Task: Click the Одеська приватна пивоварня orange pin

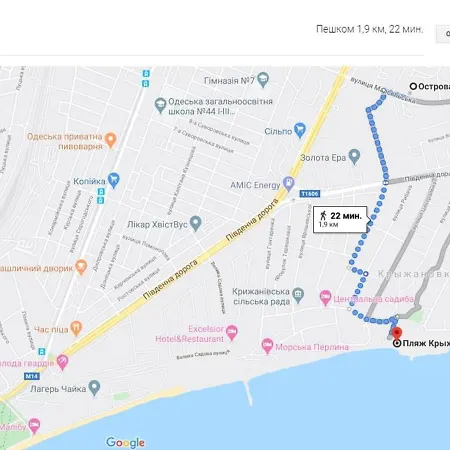Action: point(110,140)
